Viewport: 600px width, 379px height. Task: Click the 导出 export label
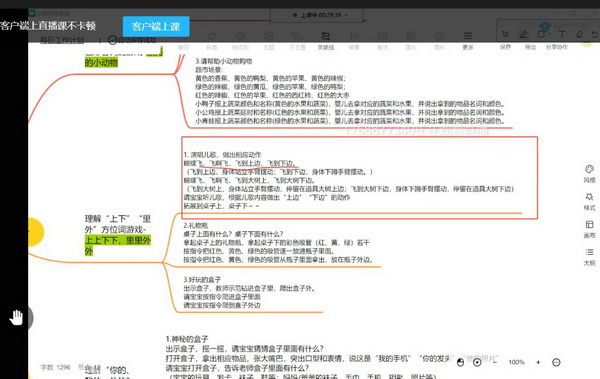point(530,47)
